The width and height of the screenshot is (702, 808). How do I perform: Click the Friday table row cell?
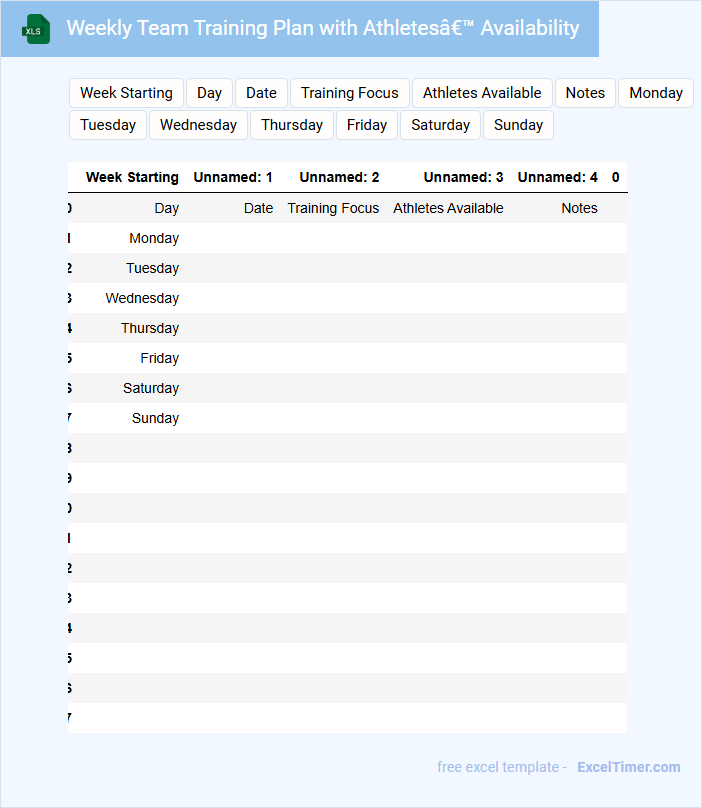(x=160, y=358)
